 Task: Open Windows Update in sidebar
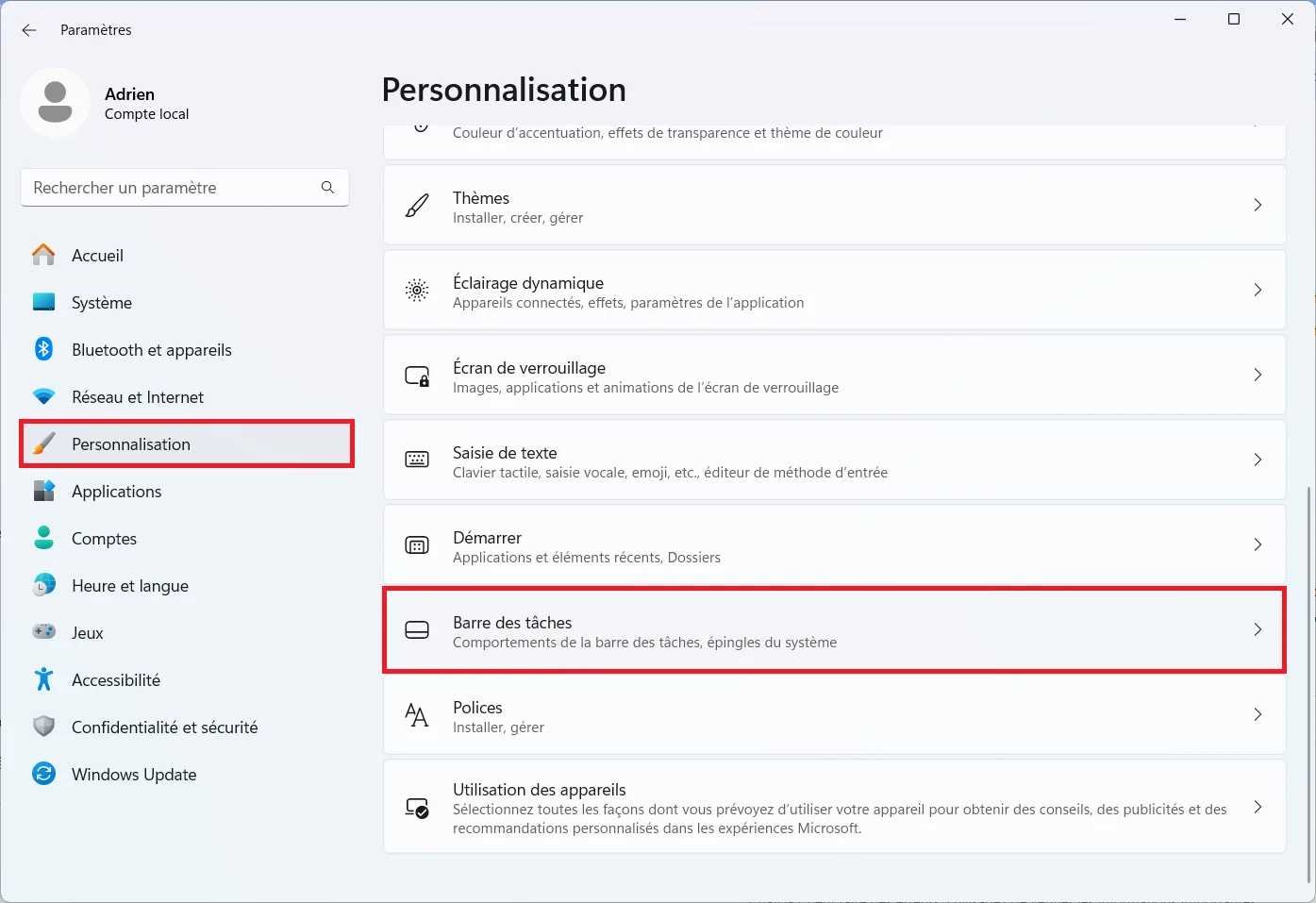[185, 774]
